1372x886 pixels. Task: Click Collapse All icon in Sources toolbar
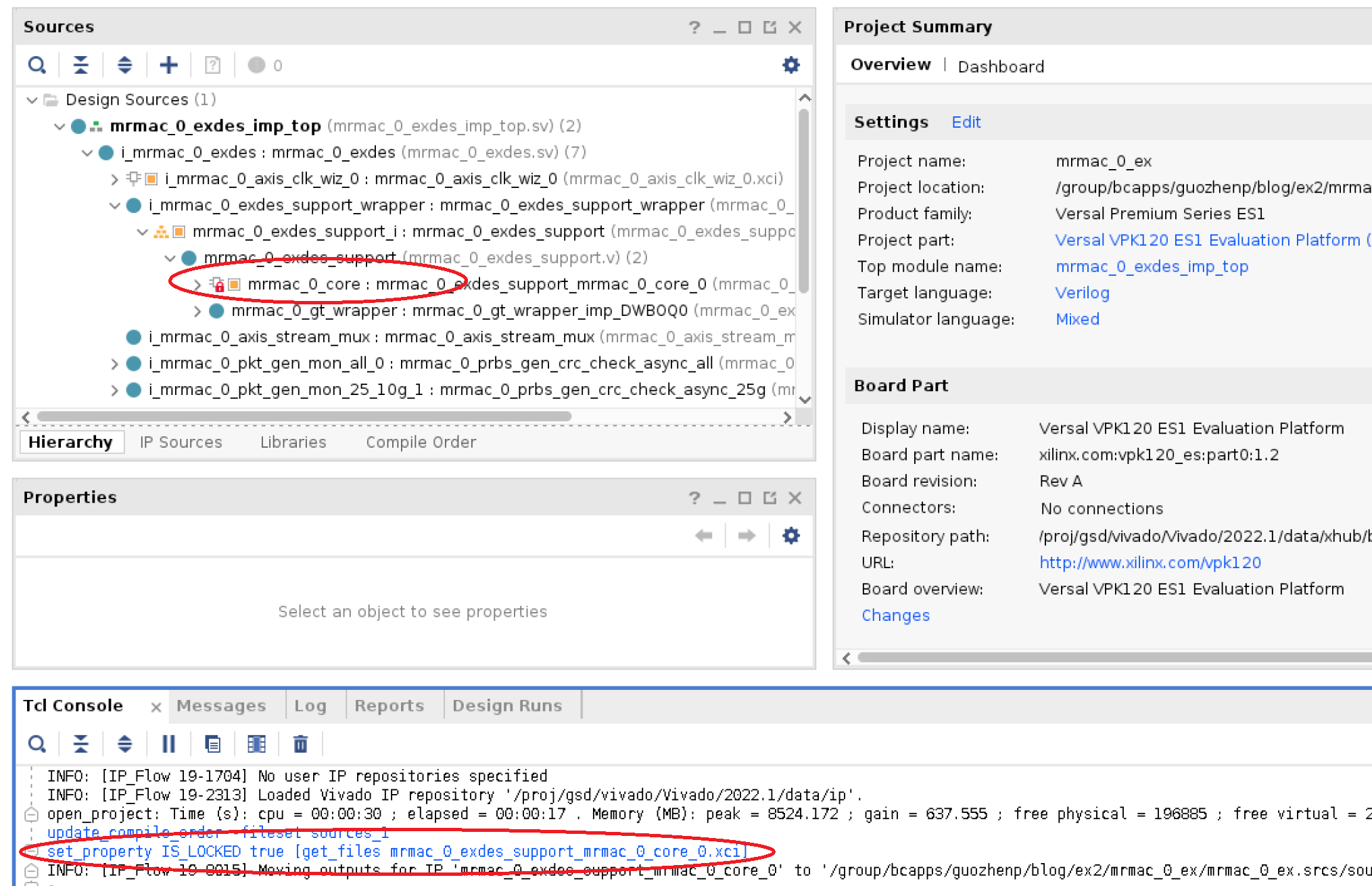pos(80,66)
